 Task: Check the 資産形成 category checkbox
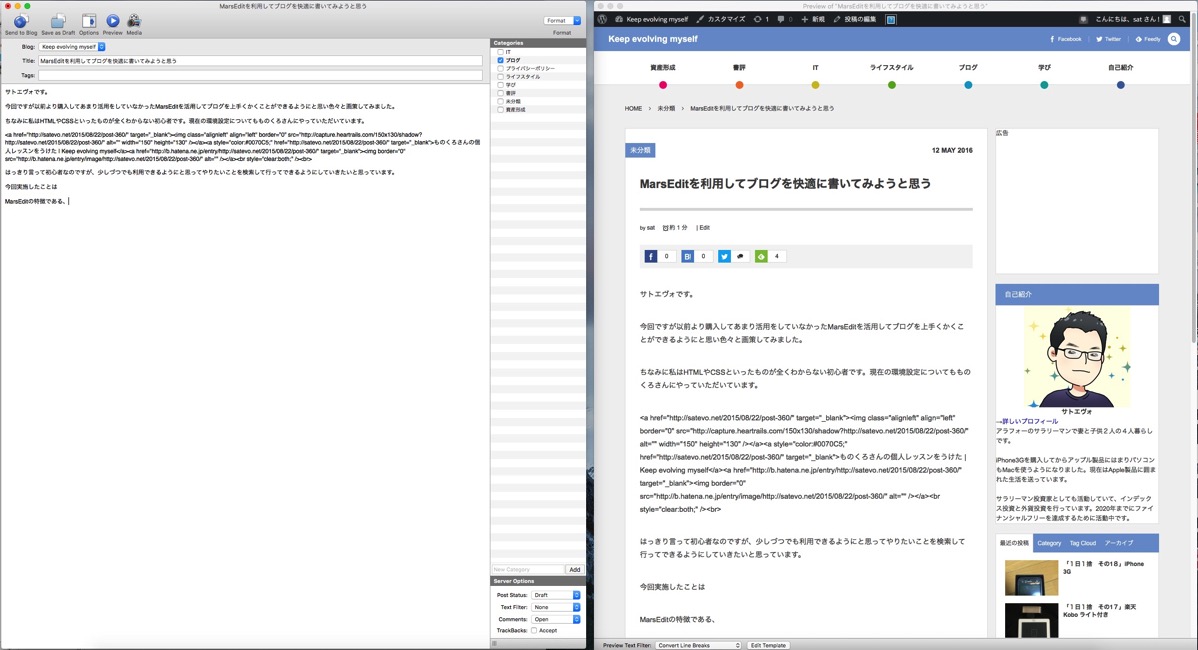(x=500, y=110)
